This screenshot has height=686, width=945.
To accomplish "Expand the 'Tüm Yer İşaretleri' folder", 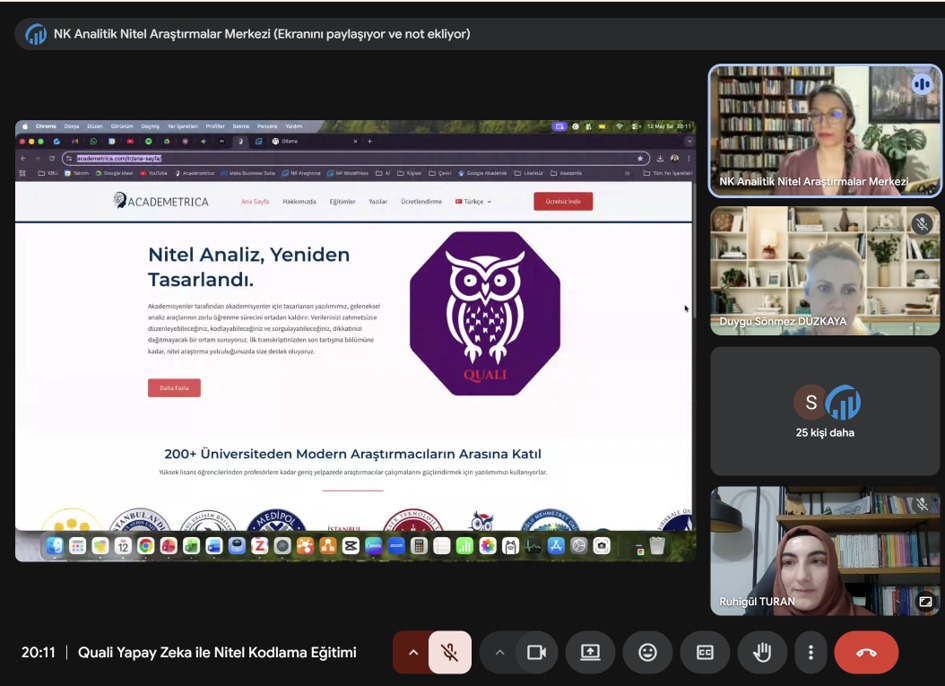I will click(x=668, y=173).
